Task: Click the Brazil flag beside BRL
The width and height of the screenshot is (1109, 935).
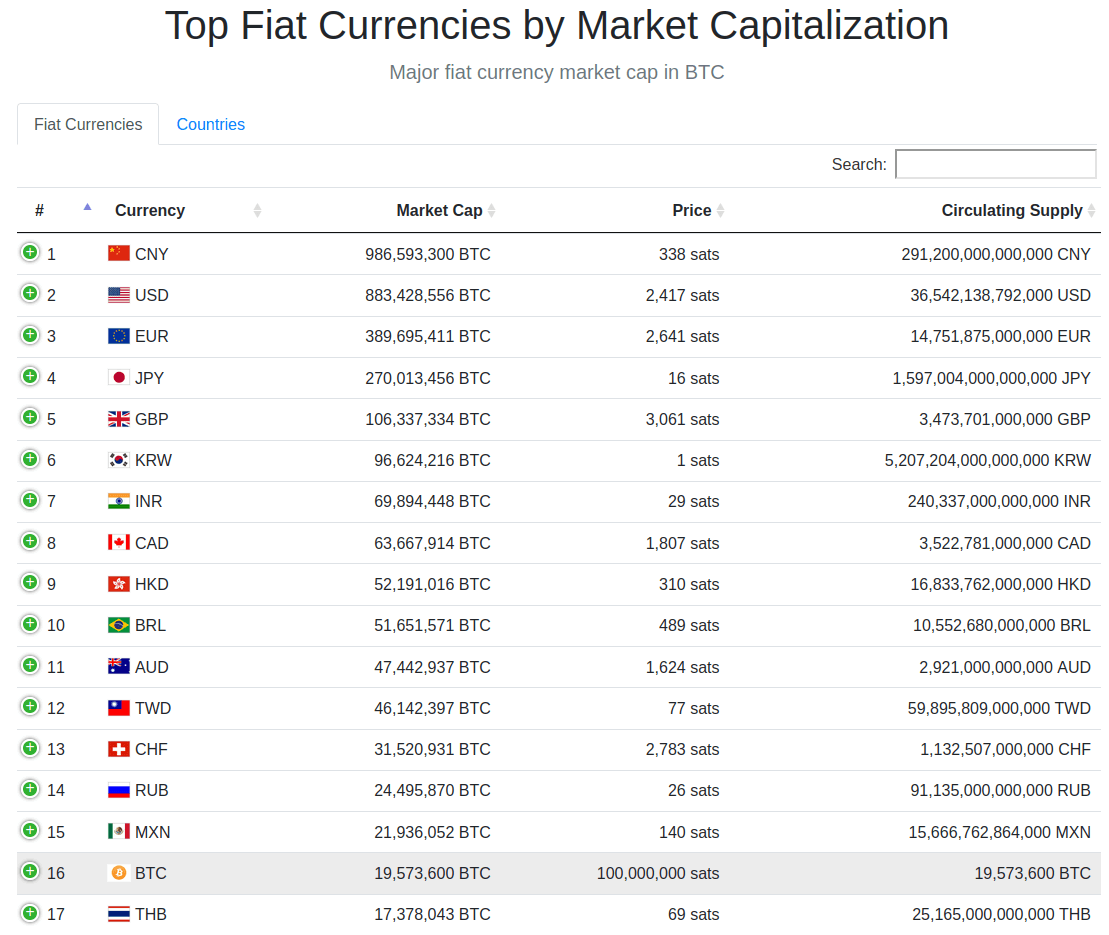Action: tap(119, 625)
